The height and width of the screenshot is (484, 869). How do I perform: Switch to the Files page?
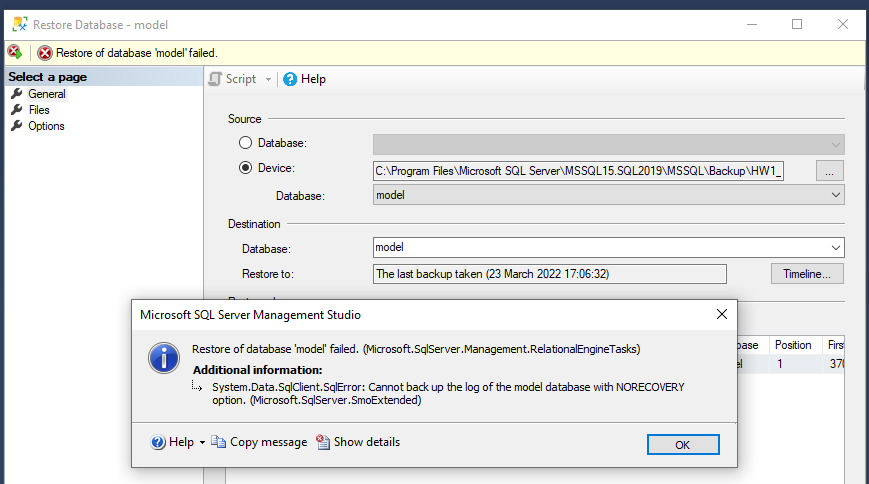pyautogui.click(x=39, y=110)
